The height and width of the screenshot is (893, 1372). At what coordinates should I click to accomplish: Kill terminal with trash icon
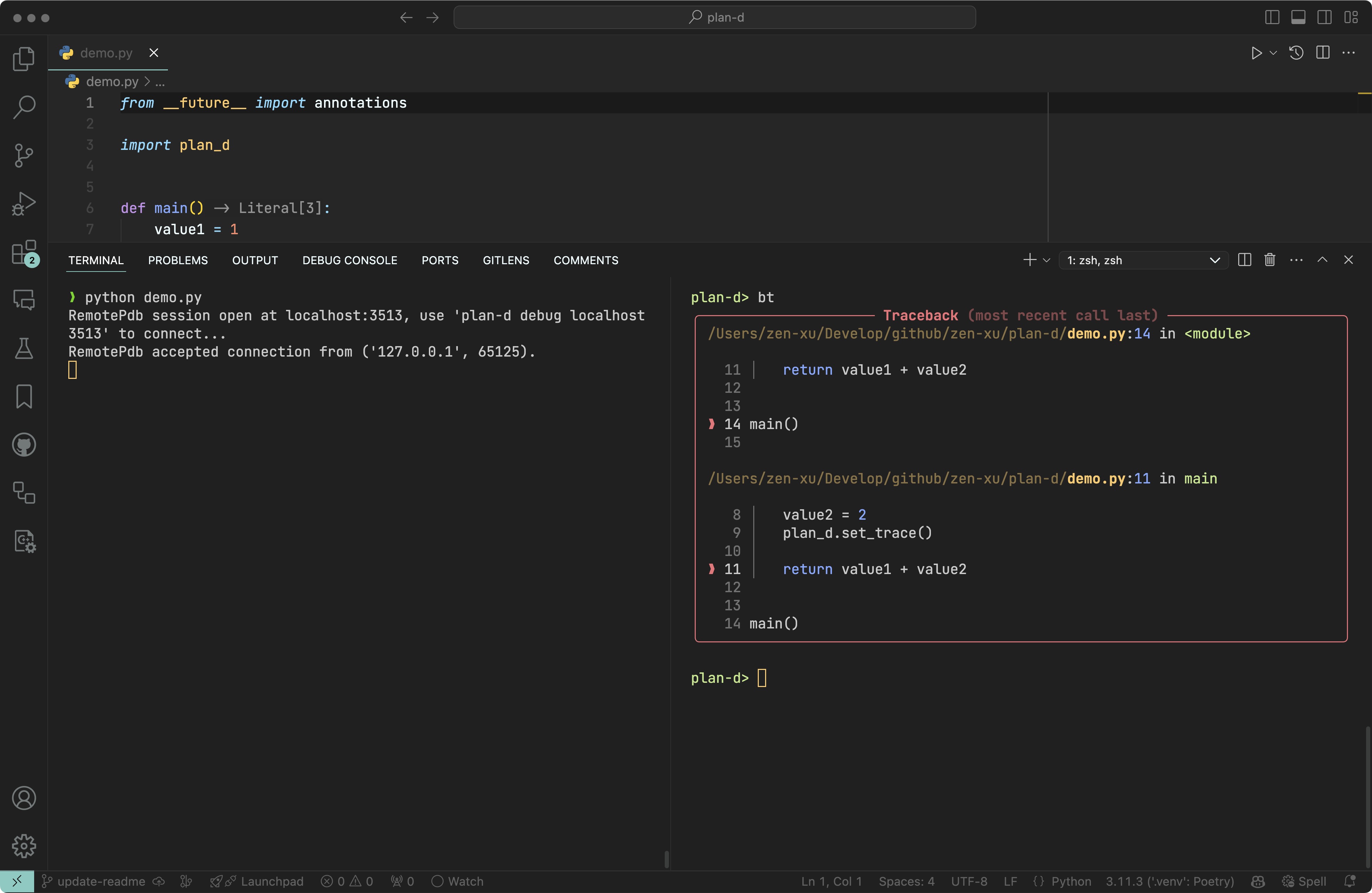[1269, 260]
